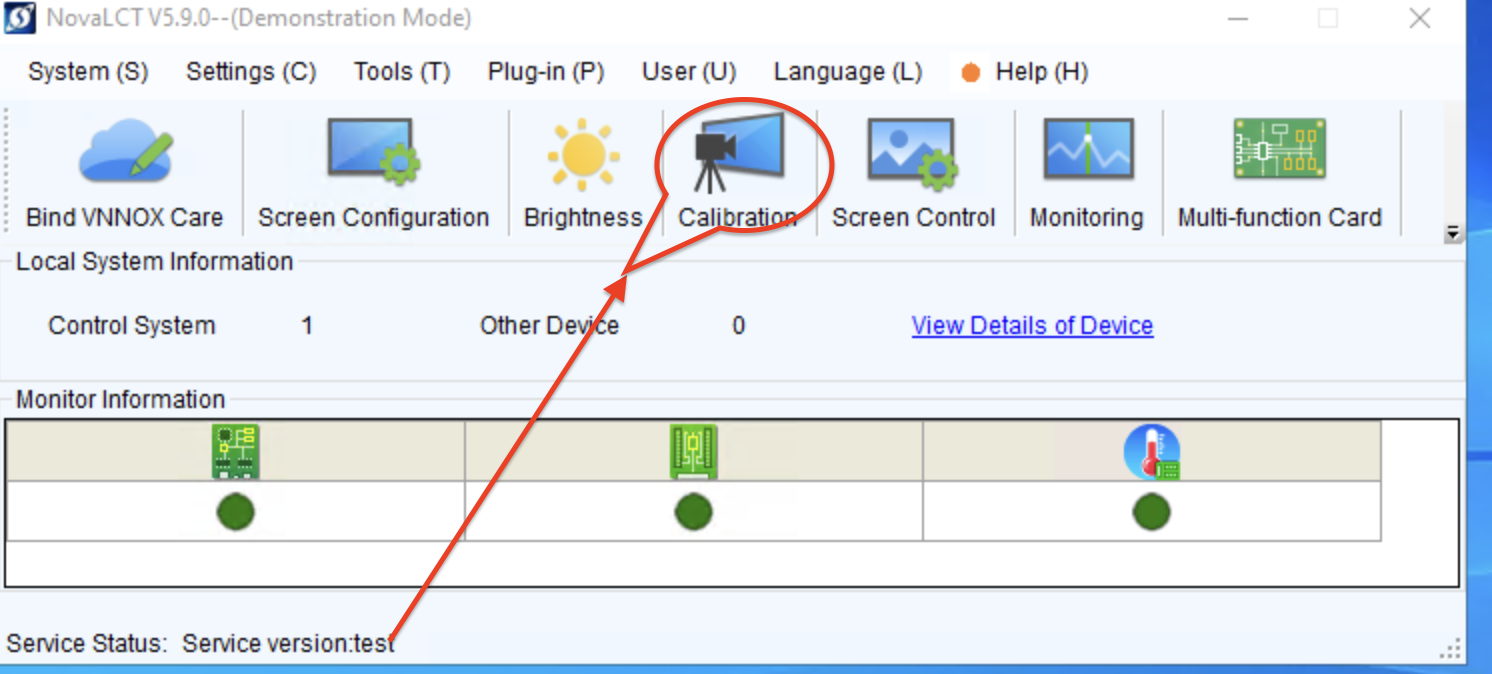The image size is (1492, 674).
Task: Open the Monitoring tool
Action: [1087, 173]
